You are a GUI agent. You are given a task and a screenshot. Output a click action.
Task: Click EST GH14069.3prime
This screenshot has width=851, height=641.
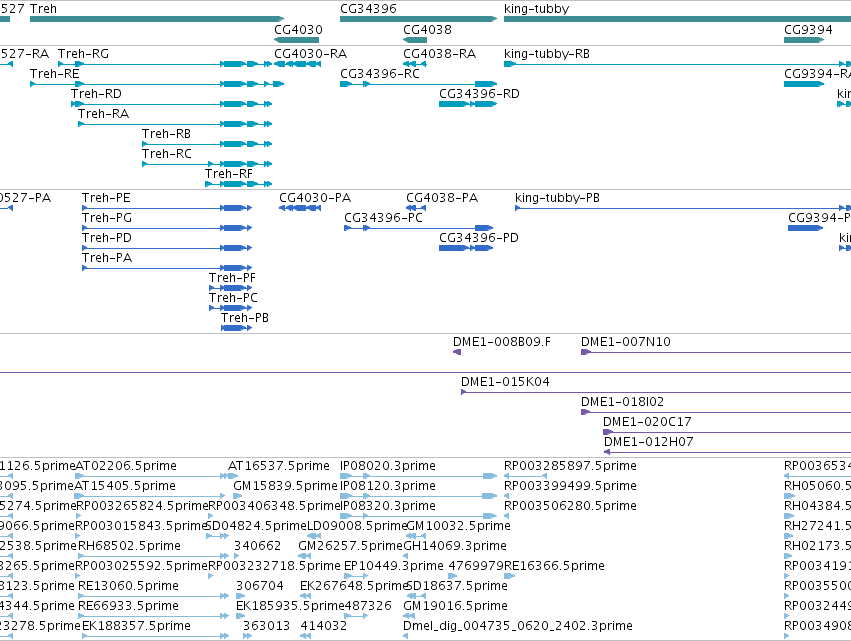point(405,556)
